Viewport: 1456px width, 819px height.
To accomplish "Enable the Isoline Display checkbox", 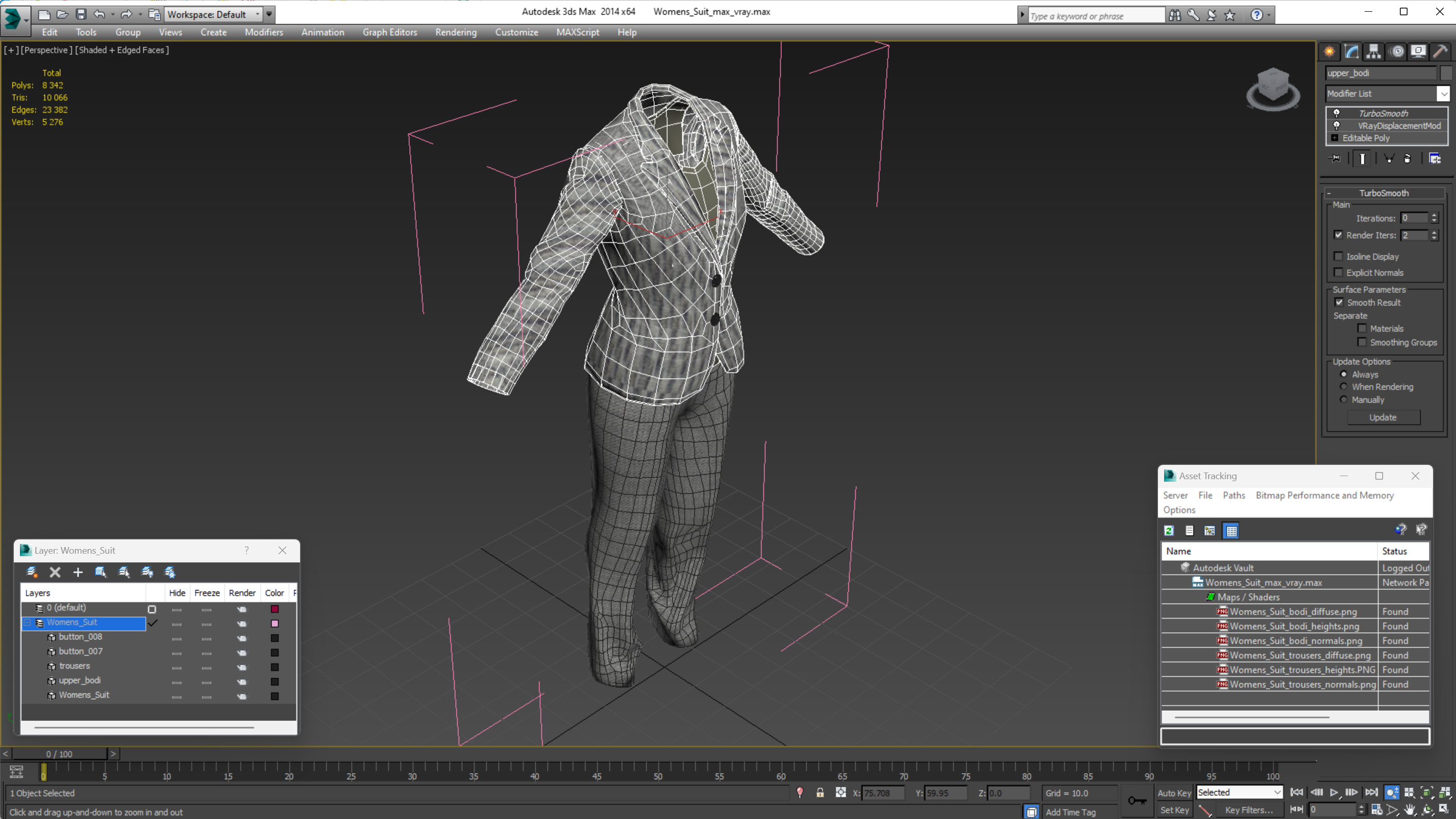I will click(x=1338, y=256).
